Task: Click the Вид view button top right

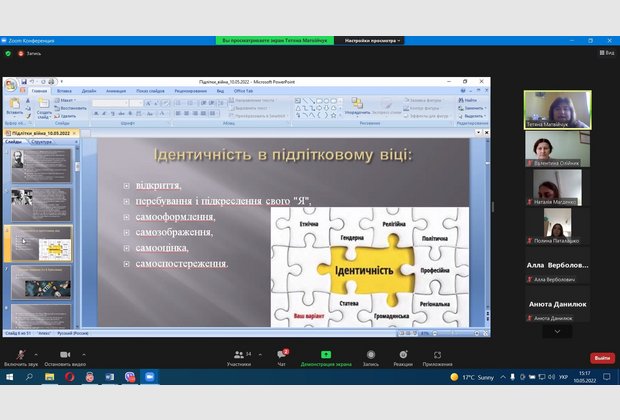Action: click(x=606, y=53)
